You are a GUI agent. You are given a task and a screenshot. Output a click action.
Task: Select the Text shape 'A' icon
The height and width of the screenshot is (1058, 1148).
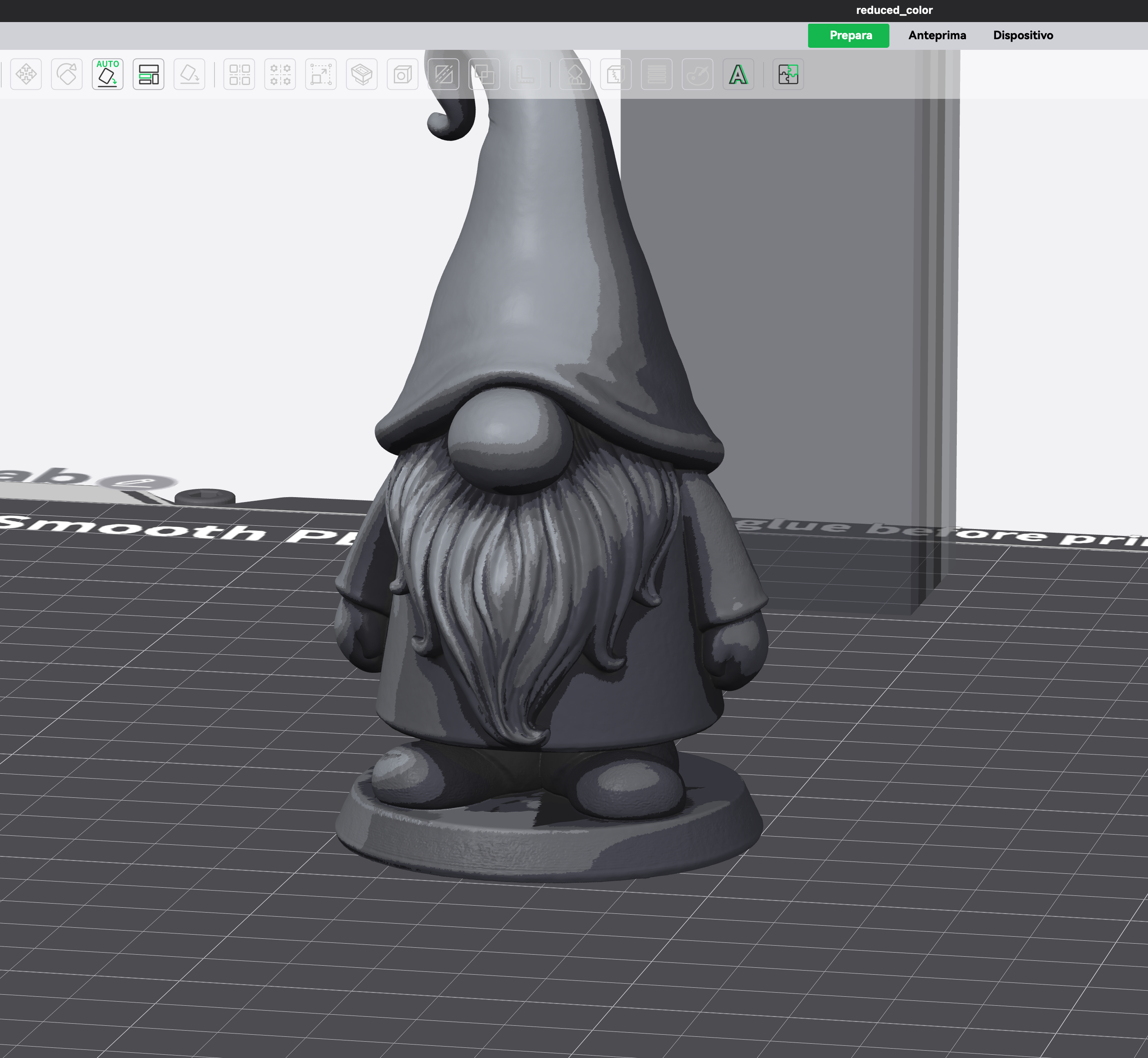tap(738, 74)
